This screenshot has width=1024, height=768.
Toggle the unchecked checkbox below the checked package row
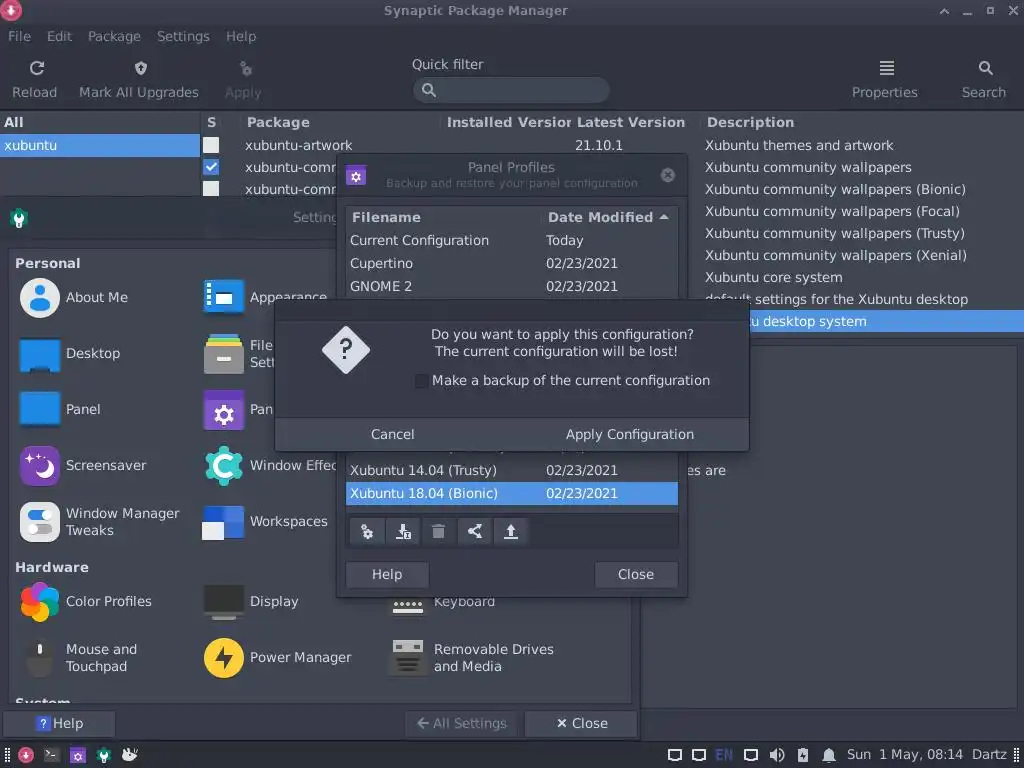211,189
